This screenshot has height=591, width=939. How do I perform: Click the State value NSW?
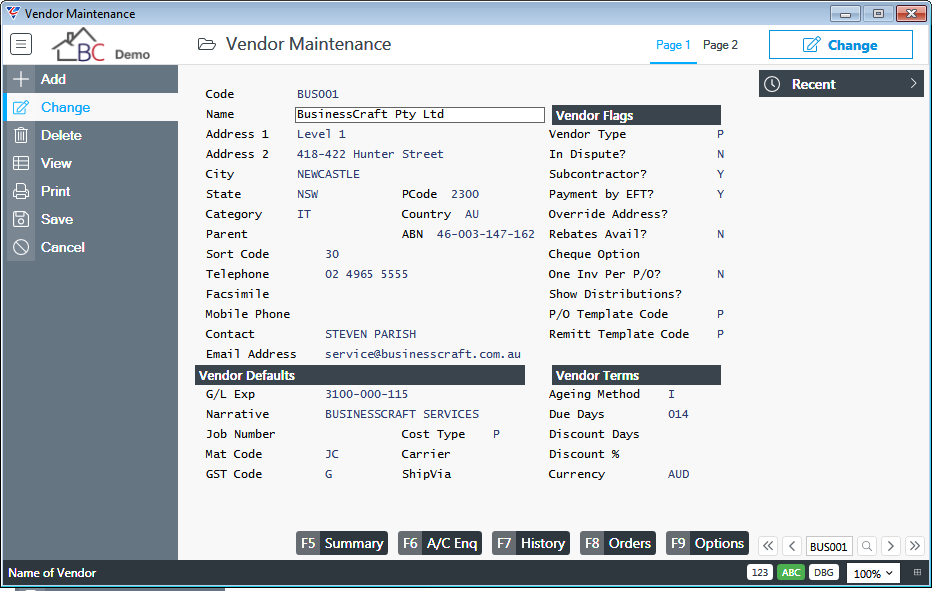[307, 194]
